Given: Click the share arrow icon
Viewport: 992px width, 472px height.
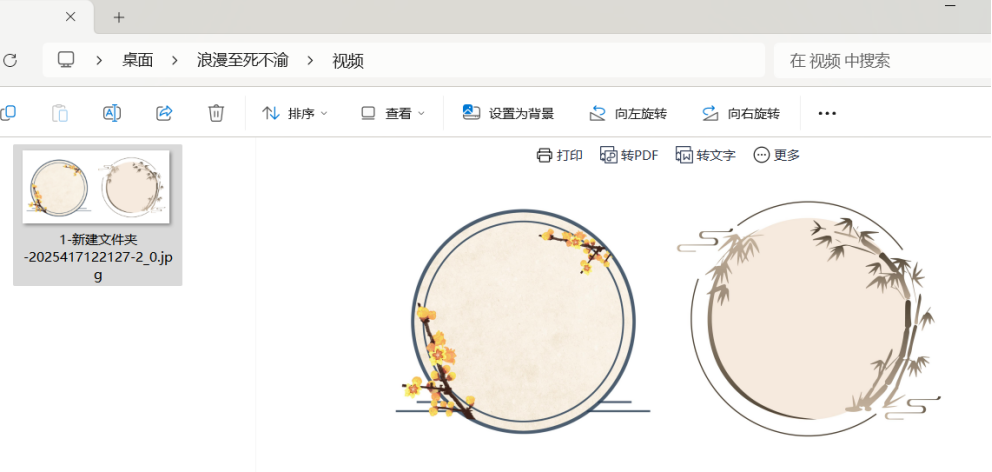Looking at the screenshot, I should point(164,113).
